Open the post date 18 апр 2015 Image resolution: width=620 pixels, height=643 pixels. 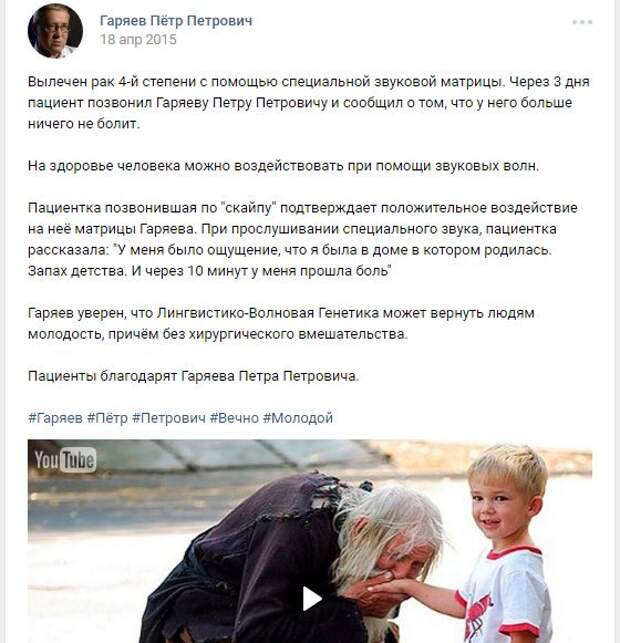[138, 39]
